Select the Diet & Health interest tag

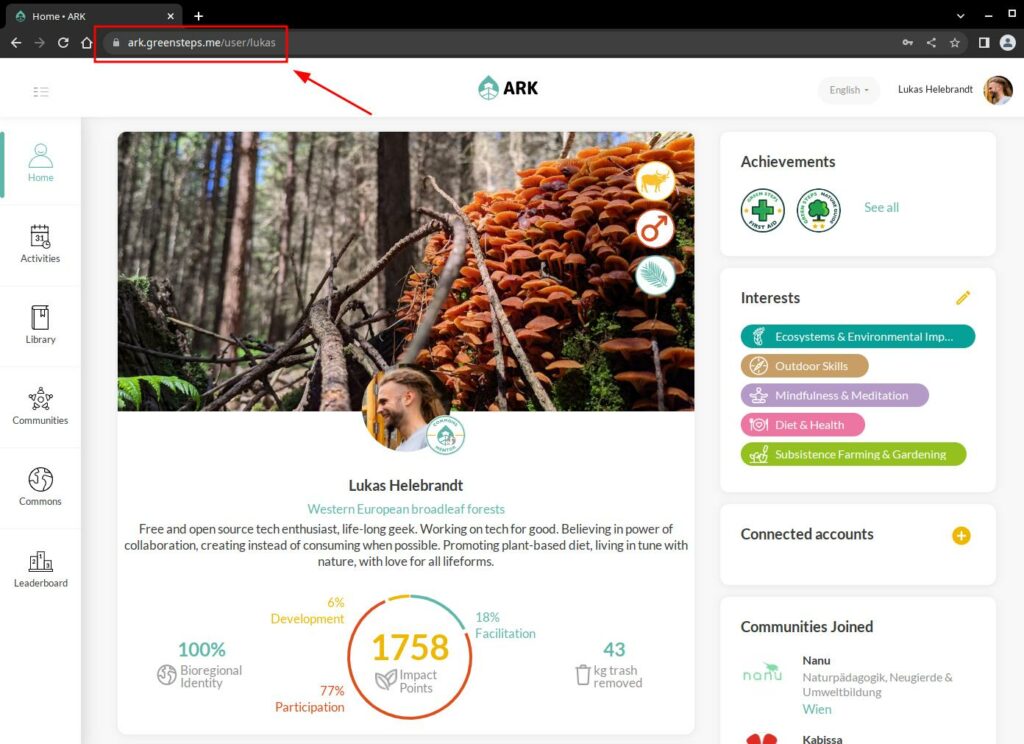pyautogui.click(x=803, y=425)
